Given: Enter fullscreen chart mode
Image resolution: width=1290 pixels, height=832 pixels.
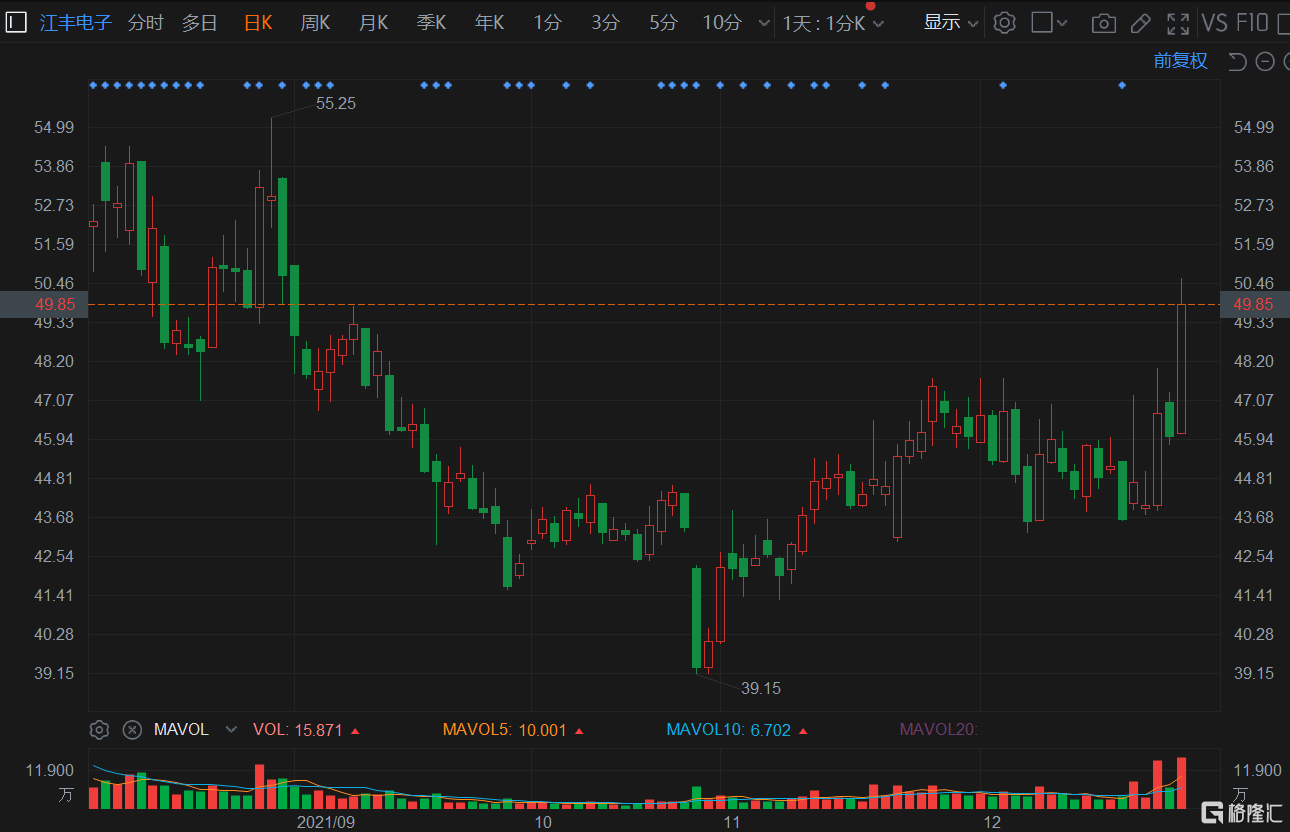Looking at the screenshot, I should coord(1178,22).
